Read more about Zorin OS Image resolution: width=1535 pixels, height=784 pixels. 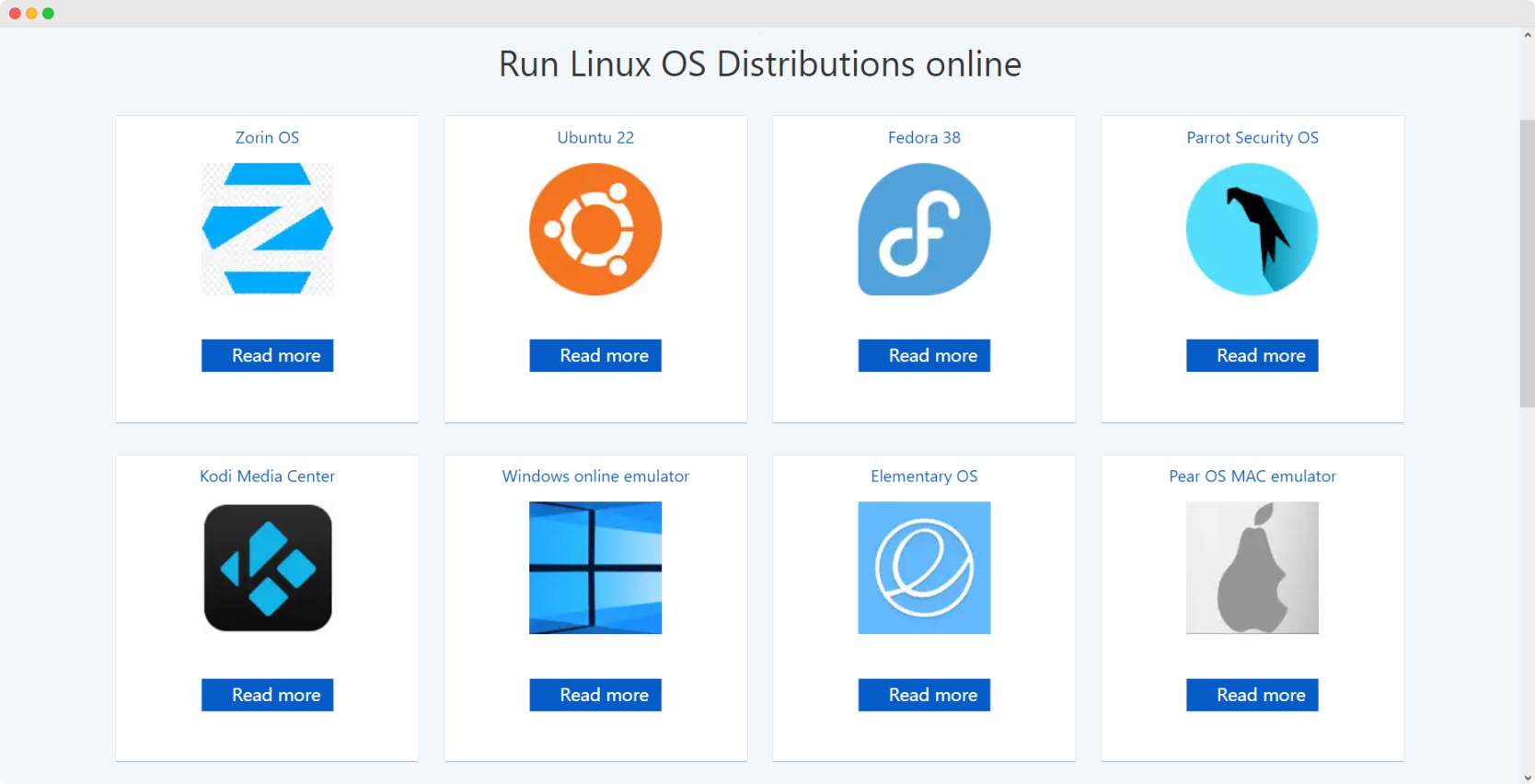tap(267, 355)
